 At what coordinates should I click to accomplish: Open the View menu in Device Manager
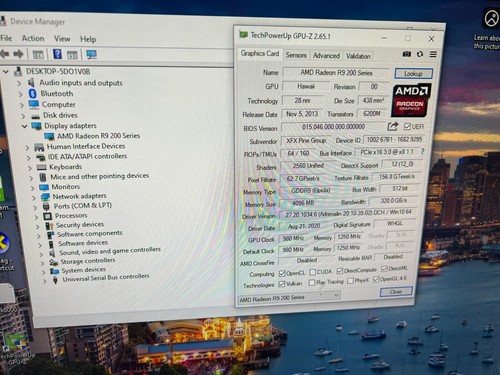tap(62, 39)
